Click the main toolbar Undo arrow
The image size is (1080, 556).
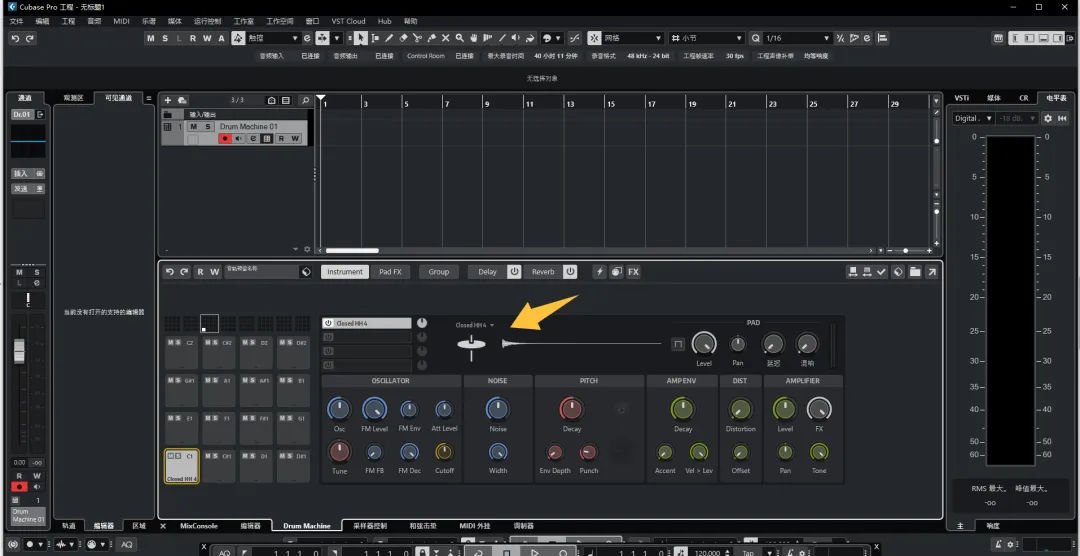[x=15, y=39]
